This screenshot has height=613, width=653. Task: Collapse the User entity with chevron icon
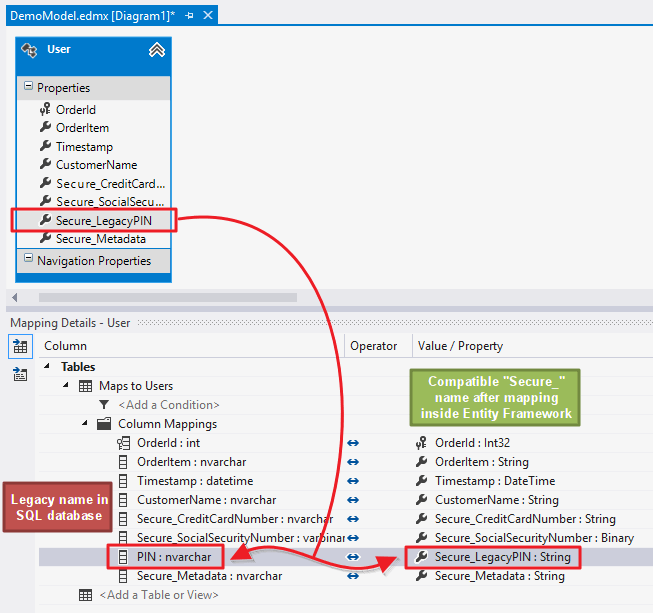pos(157,50)
